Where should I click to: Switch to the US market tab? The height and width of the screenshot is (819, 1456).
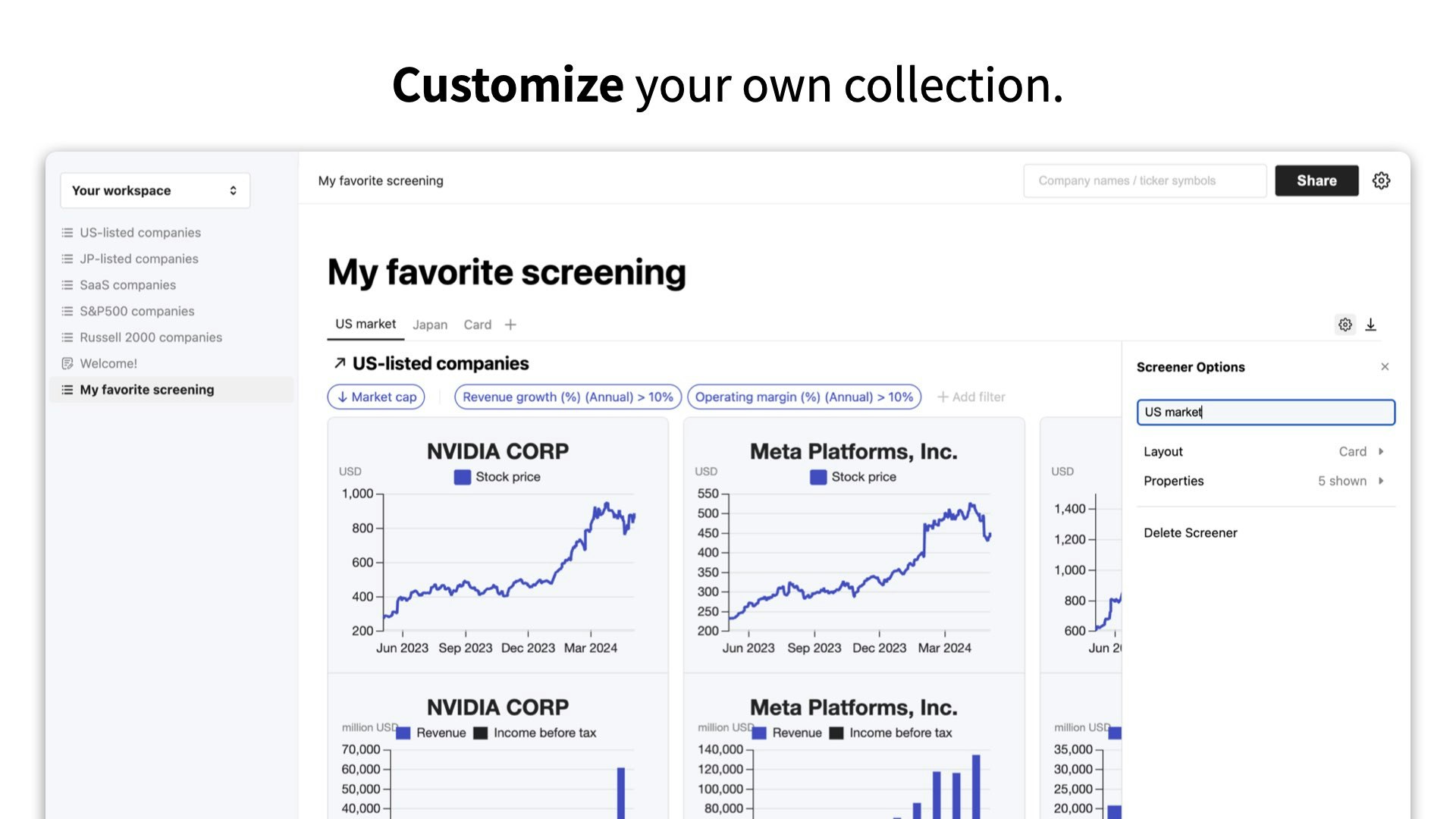pyautogui.click(x=366, y=324)
